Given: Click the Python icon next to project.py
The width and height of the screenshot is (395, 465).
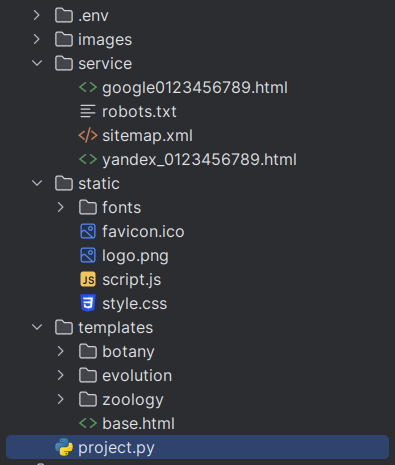Looking at the screenshot, I should tap(64, 447).
